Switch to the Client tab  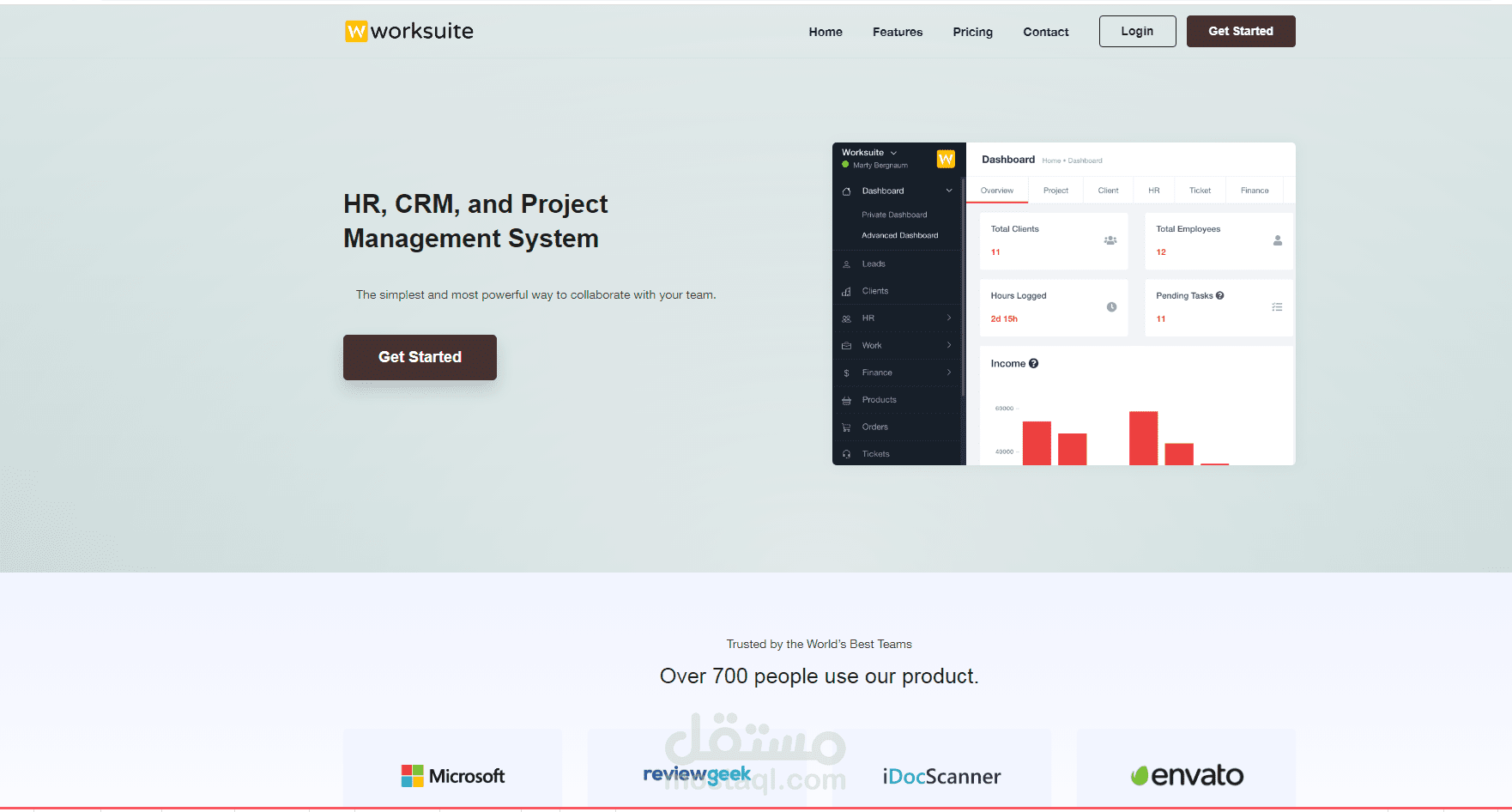pos(1108,191)
